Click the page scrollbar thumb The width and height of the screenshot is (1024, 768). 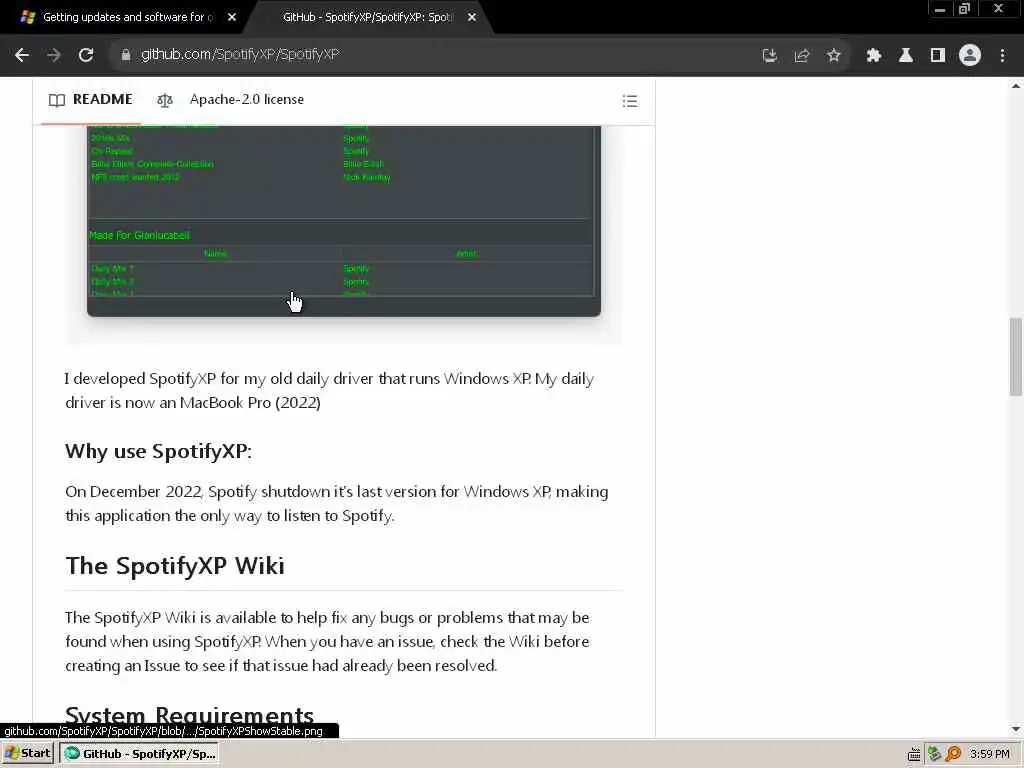tap(1016, 357)
